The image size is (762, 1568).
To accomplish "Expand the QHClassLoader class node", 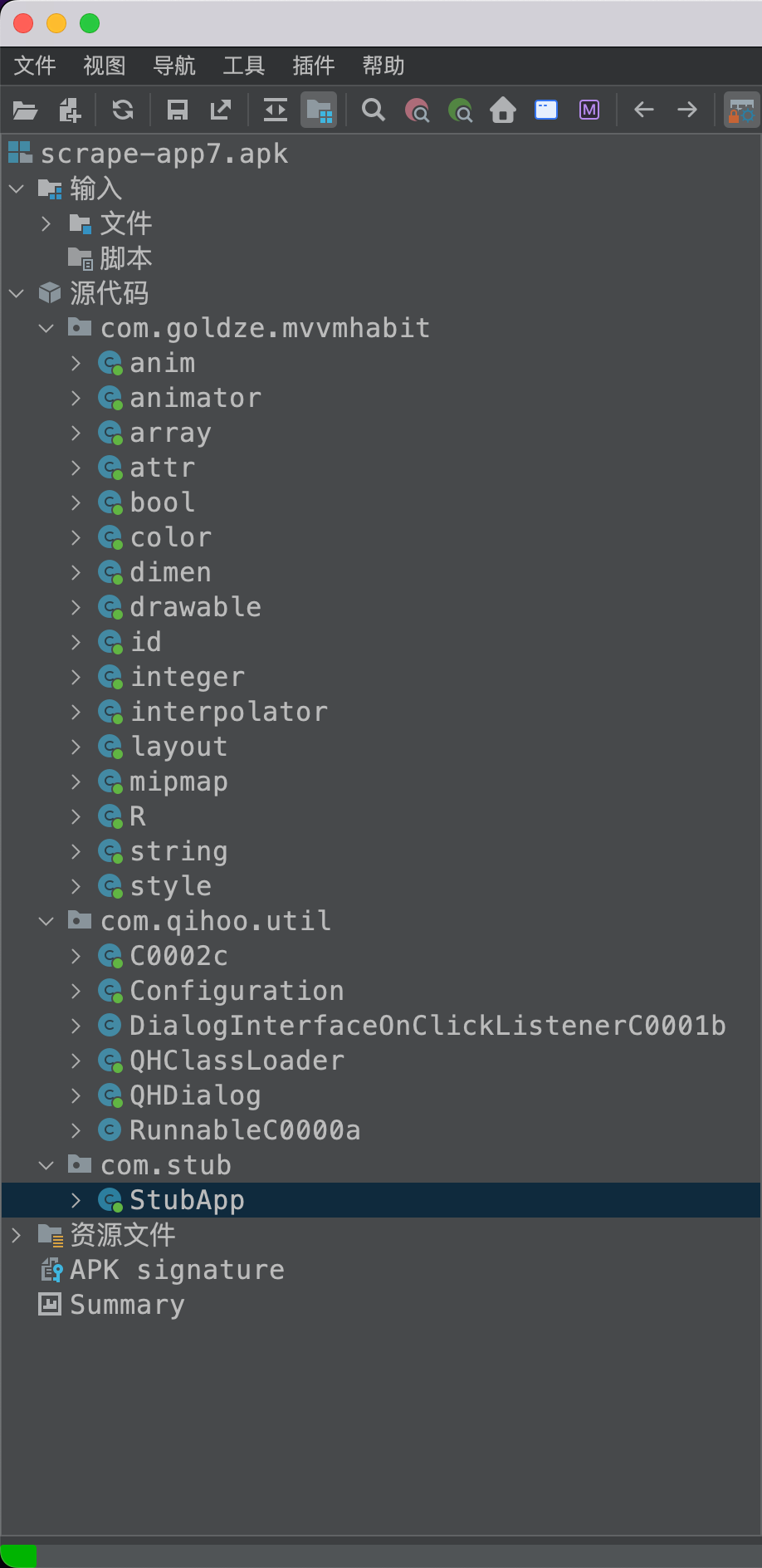I will [76, 1061].
